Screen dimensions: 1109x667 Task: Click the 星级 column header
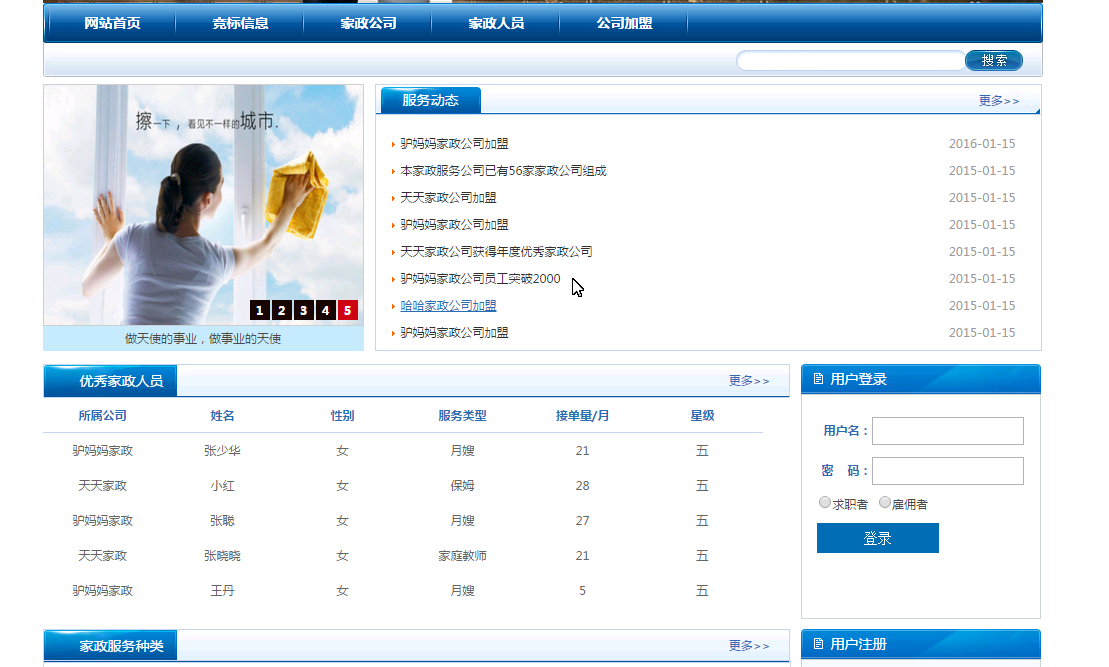click(702, 416)
